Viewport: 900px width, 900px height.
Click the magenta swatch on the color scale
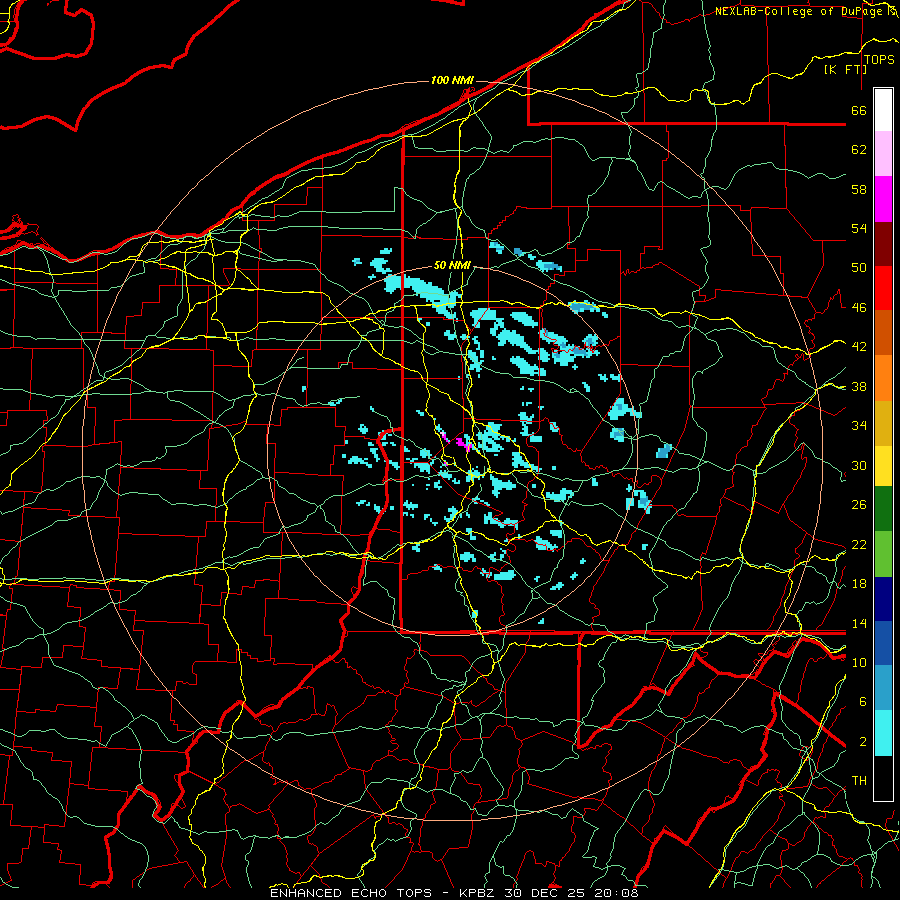[883, 199]
